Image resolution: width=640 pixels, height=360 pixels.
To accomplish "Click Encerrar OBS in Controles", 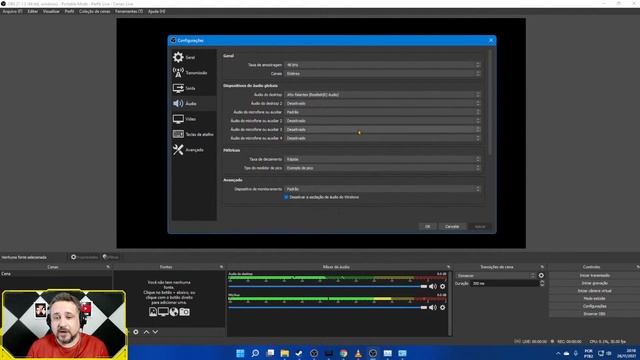I will [x=594, y=314].
